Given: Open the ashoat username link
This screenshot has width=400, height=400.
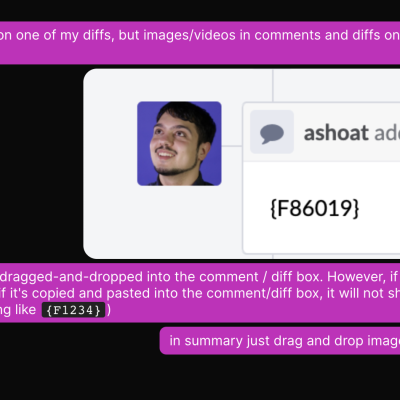Looking at the screenshot, I should click(x=336, y=133).
